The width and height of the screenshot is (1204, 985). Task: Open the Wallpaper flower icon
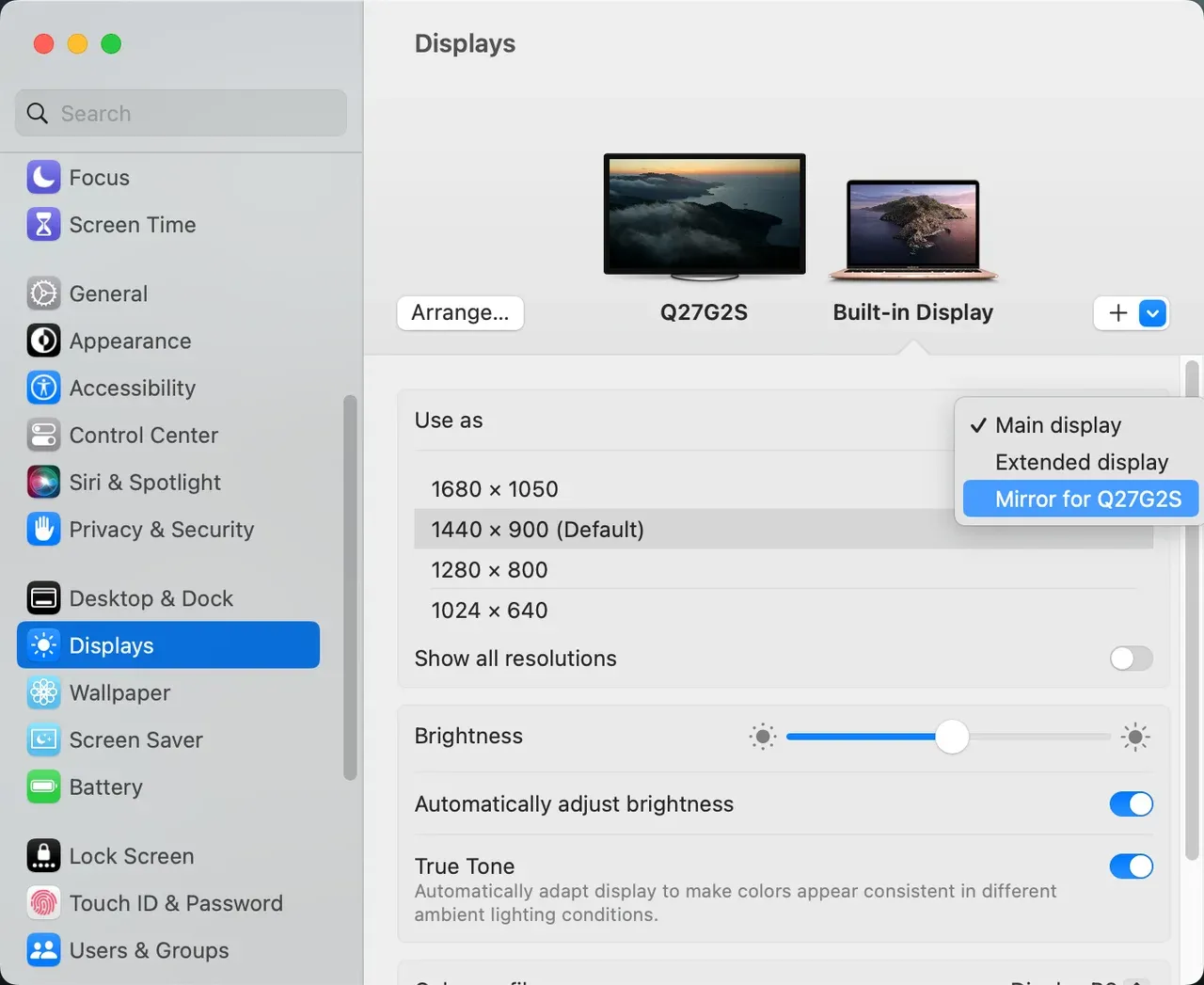43,692
